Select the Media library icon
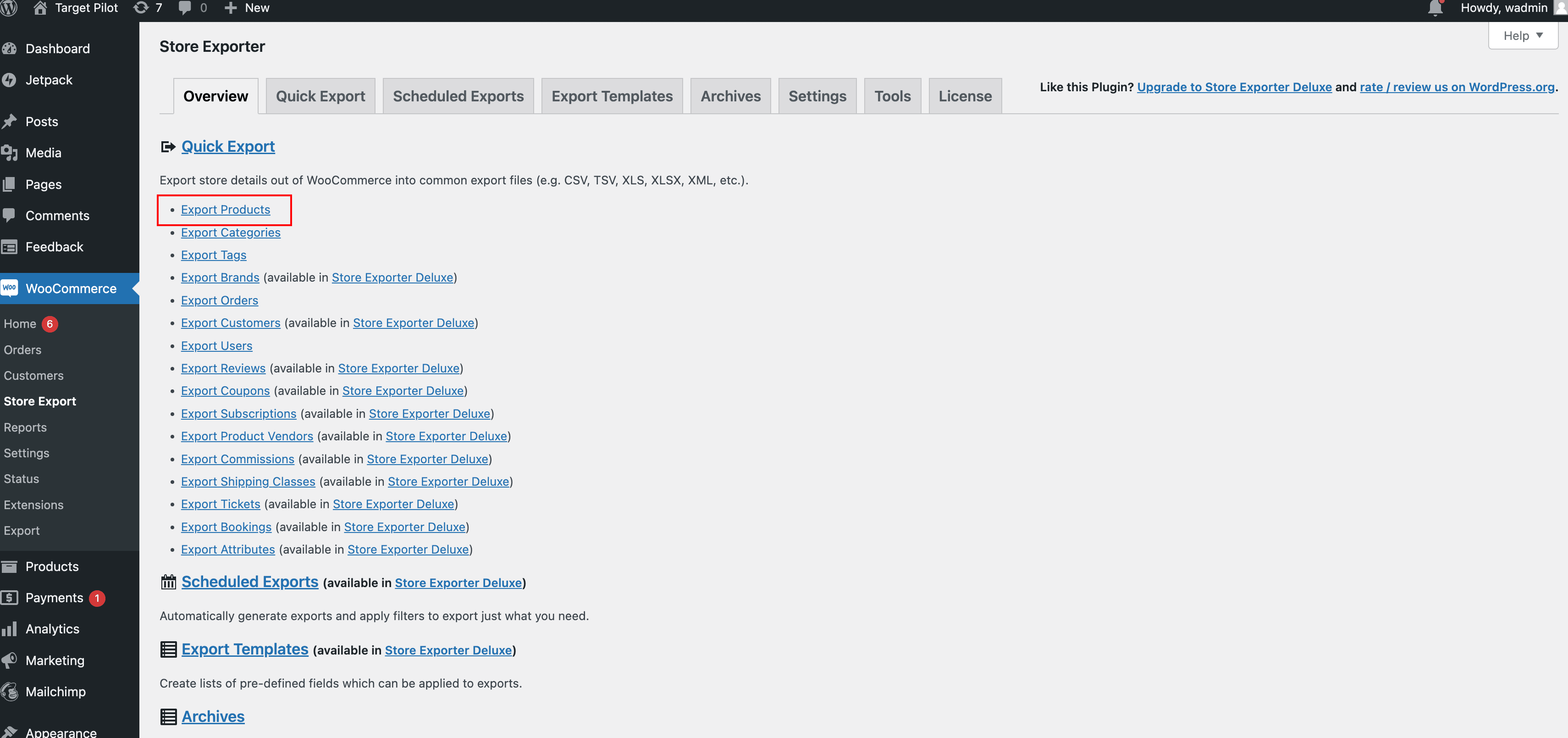The image size is (1568, 738). (x=10, y=153)
